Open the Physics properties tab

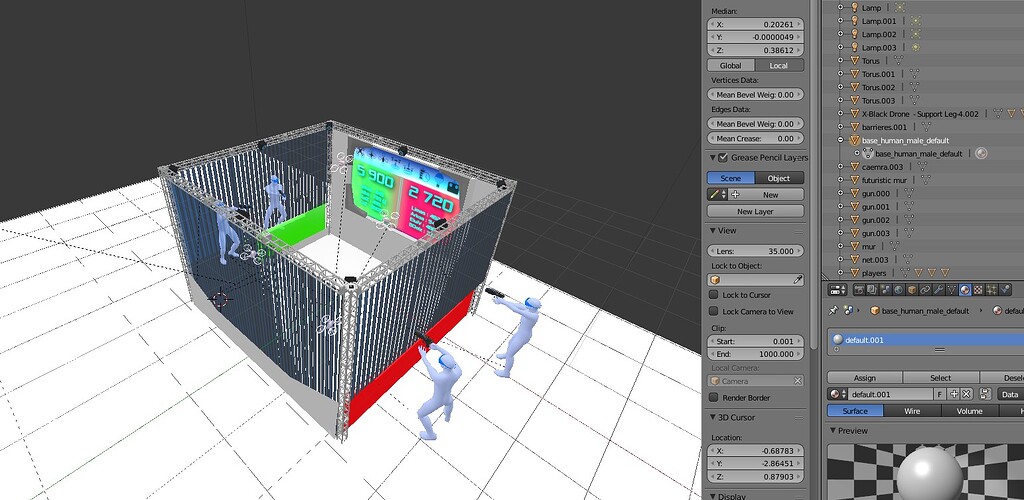click(1005, 290)
